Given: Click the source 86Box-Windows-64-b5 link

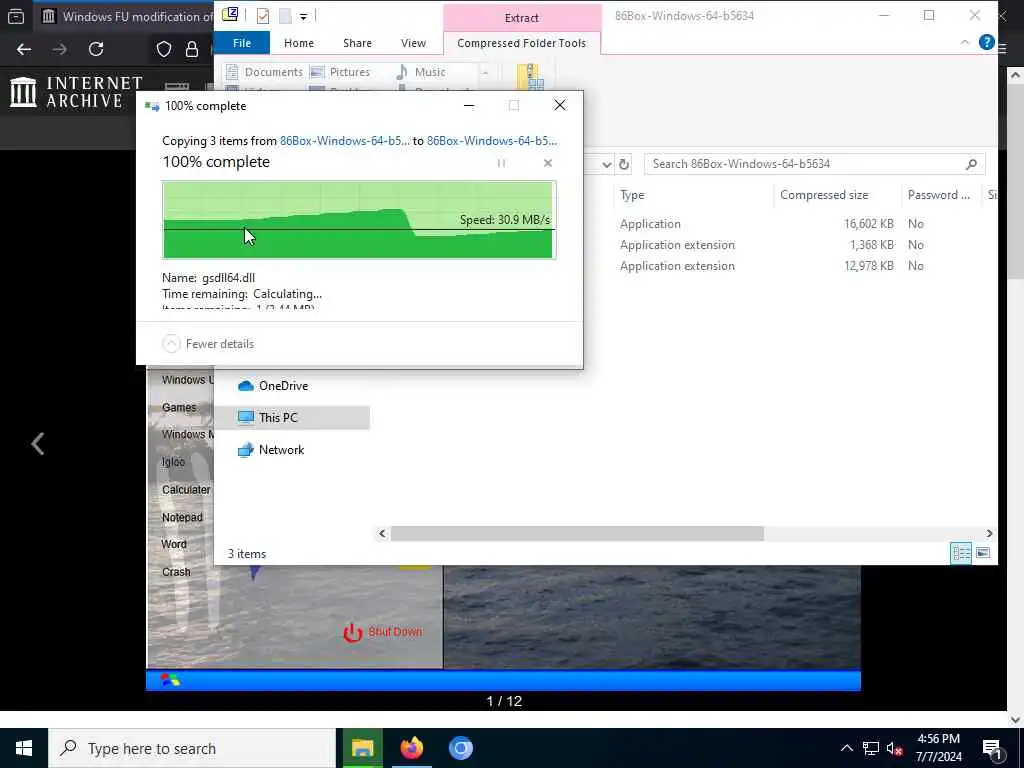Looking at the screenshot, I should (345, 140).
